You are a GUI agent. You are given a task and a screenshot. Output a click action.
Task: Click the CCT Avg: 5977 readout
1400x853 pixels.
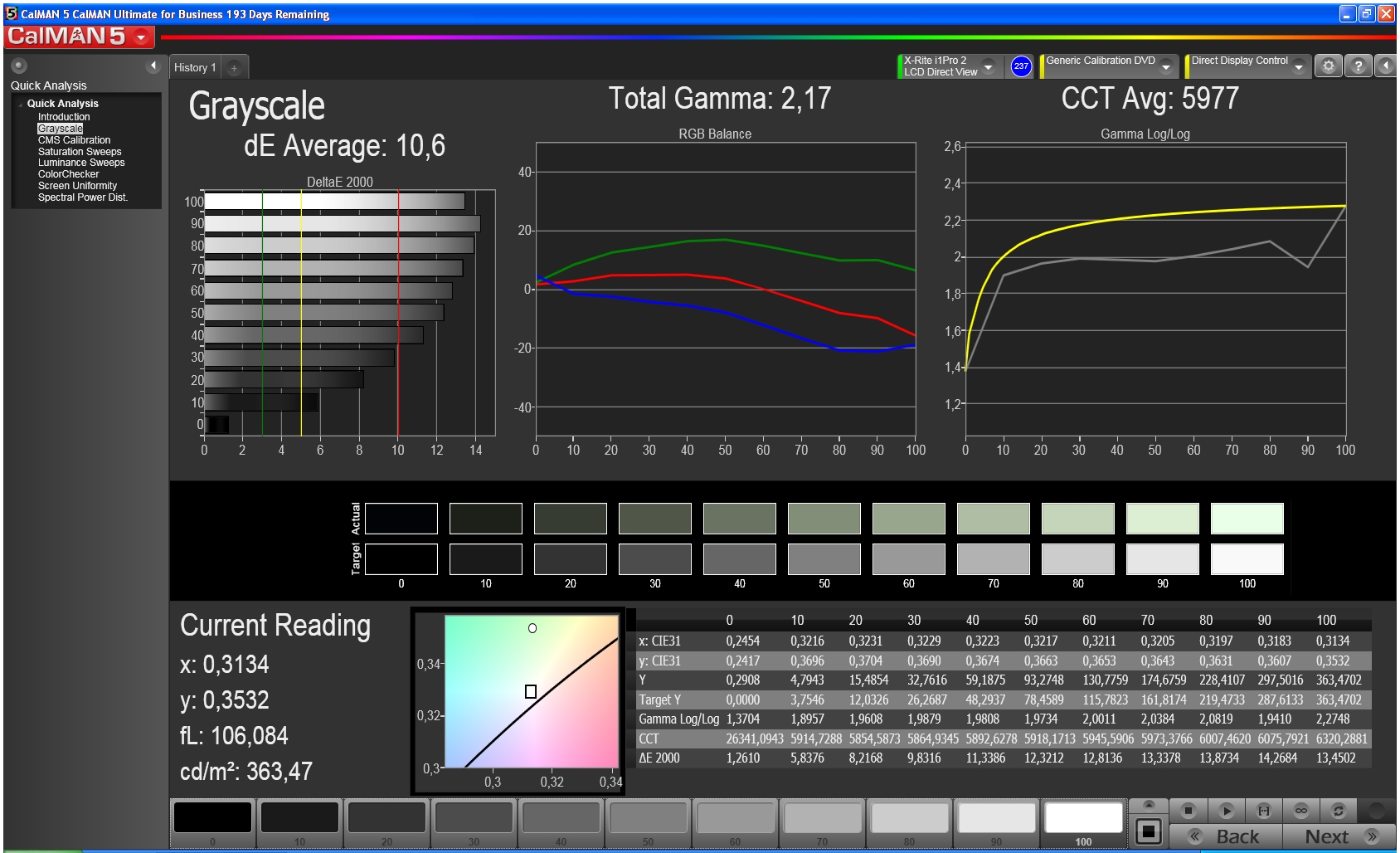[x=1150, y=99]
